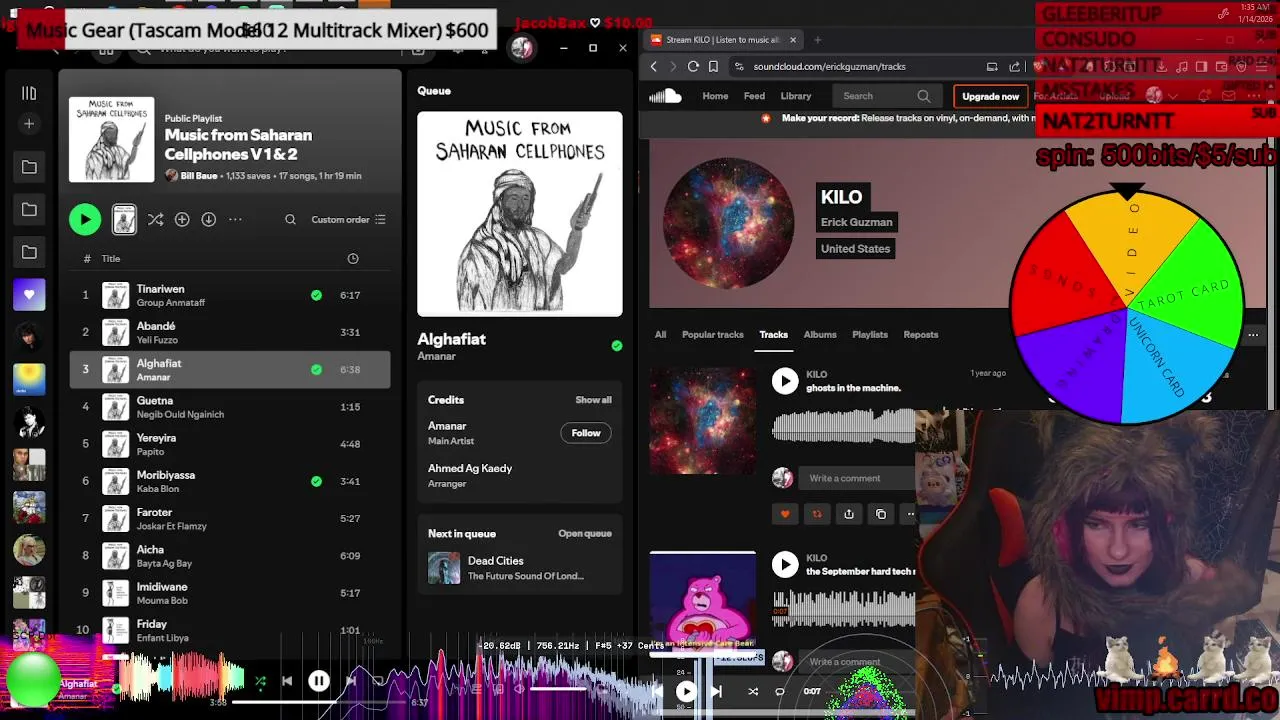Image resolution: width=1280 pixels, height=720 pixels.
Task: Click the playlist cover thumbnail in header
Action: [x=112, y=140]
